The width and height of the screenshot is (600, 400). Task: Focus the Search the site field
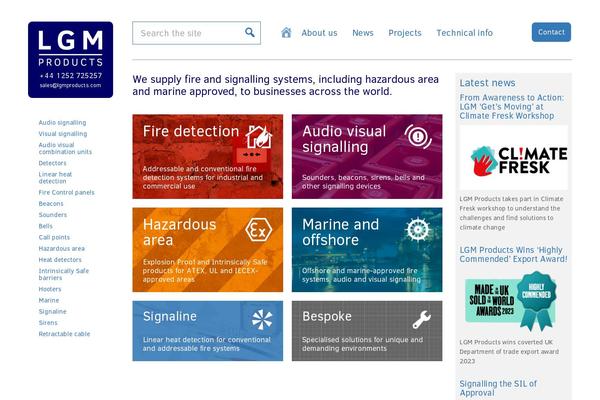point(196,33)
